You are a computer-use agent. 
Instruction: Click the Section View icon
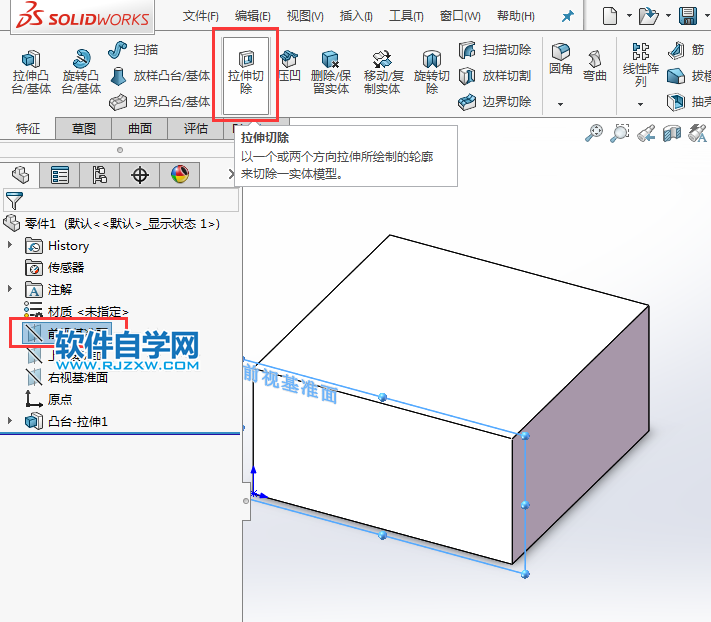tap(672, 133)
